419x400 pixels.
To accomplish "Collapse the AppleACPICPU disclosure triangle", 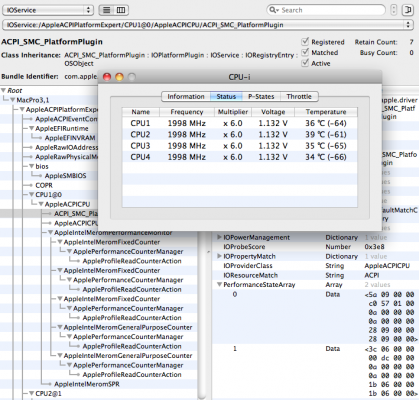I will [41, 204].
